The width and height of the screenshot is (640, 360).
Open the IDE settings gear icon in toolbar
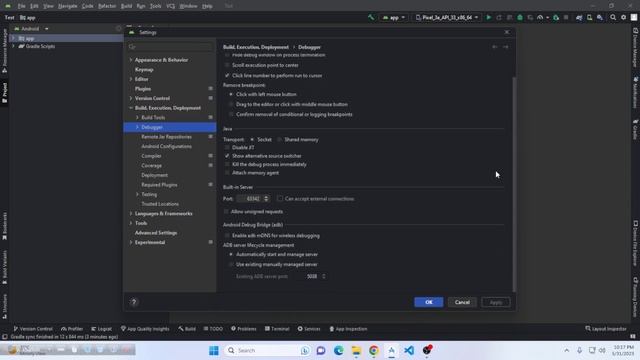[624, 18]
